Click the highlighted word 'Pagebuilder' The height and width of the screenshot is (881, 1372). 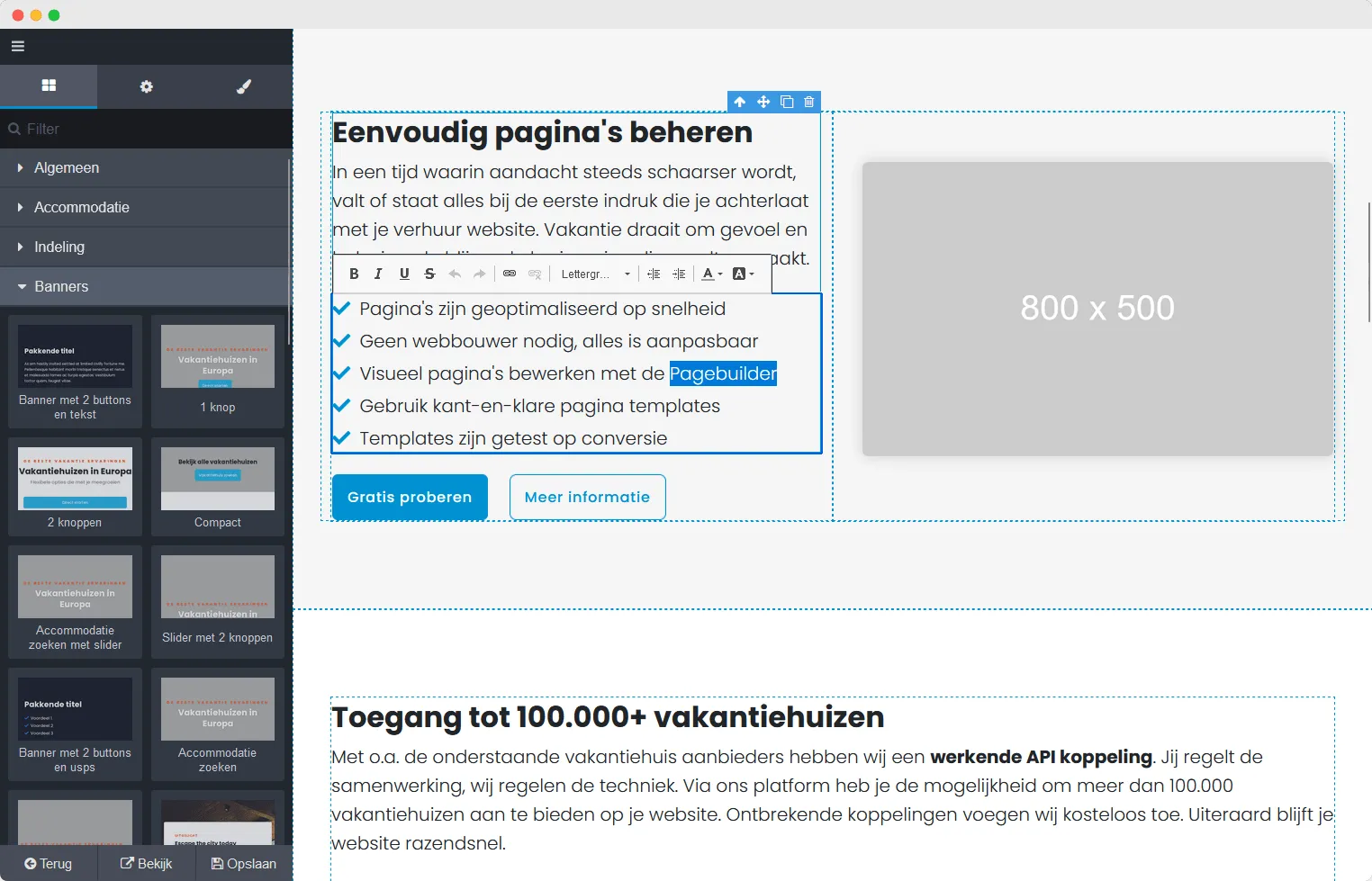(723, 373)
